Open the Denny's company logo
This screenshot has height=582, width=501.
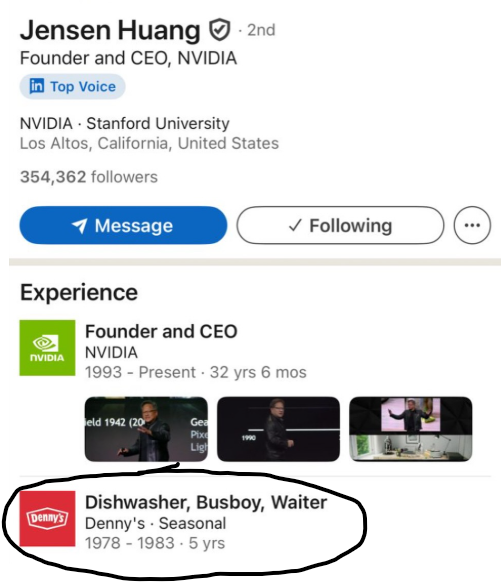(x=48, y=519)
